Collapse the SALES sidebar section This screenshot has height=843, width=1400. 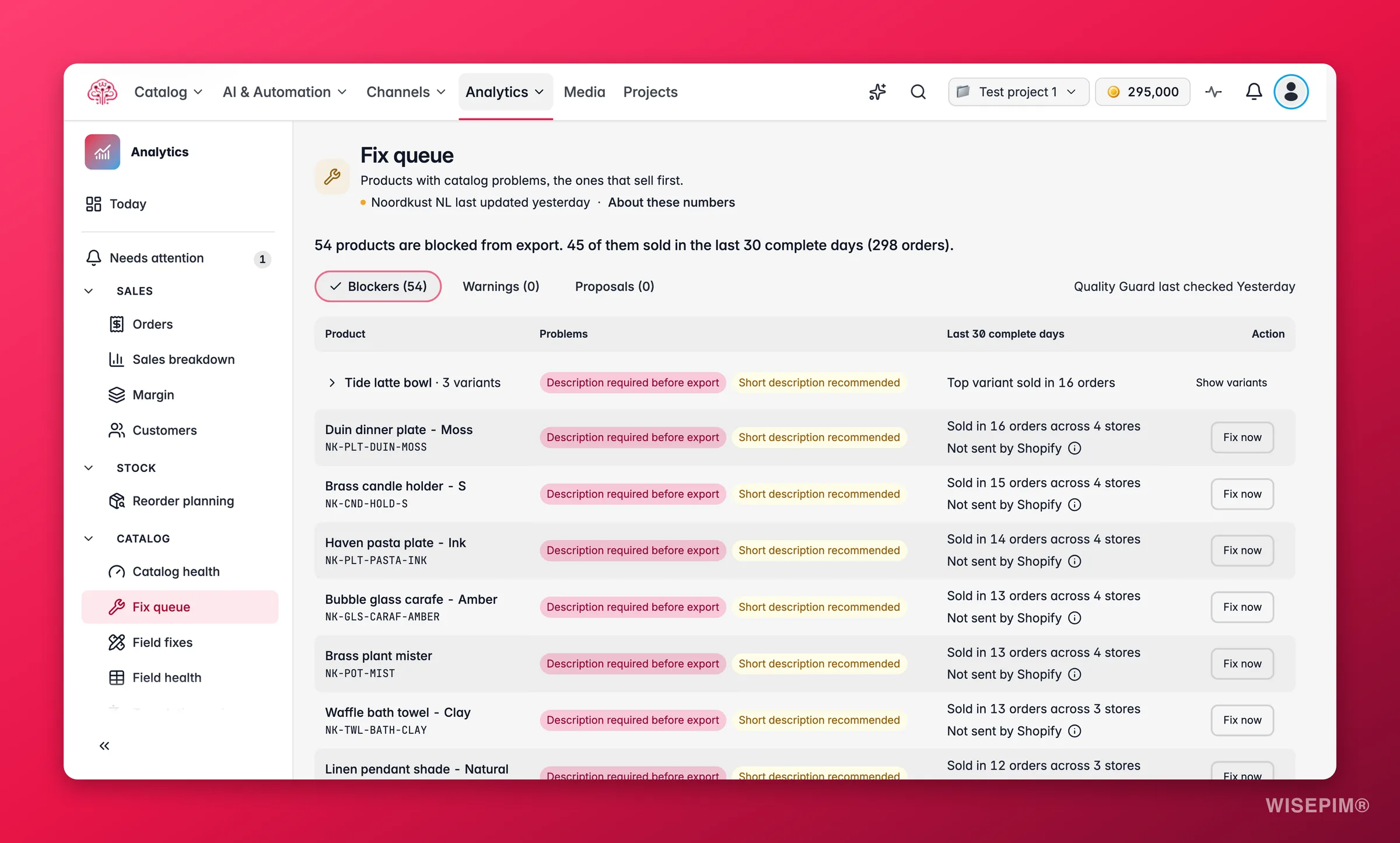(x=89, y=291)
